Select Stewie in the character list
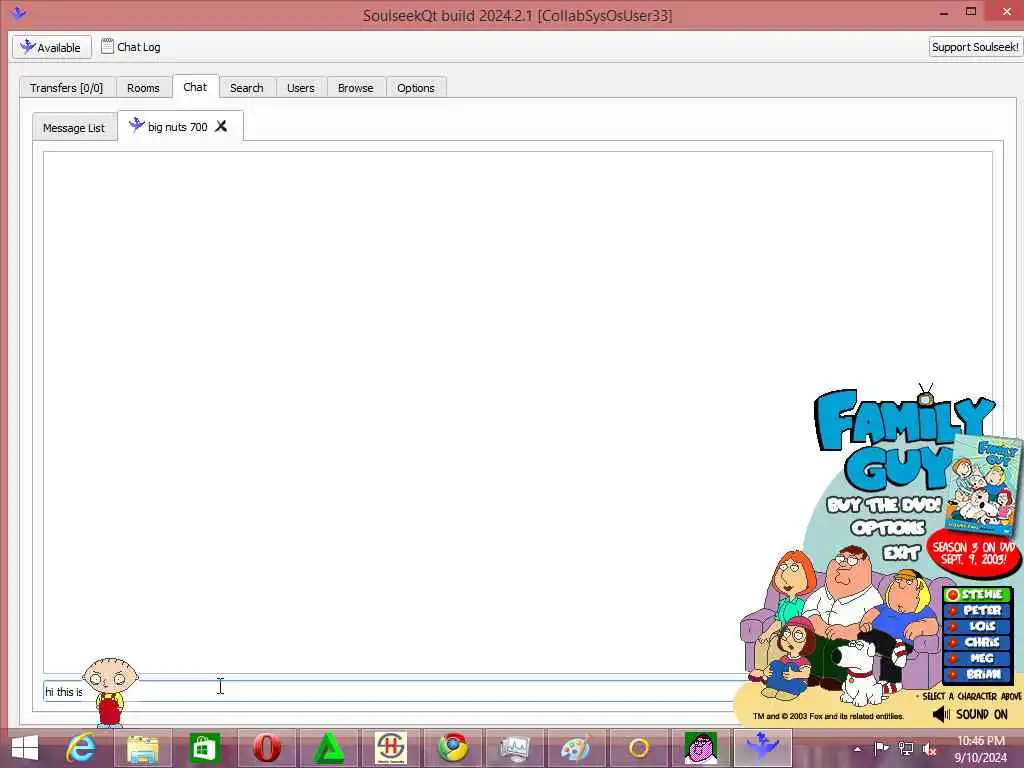1024x768 pixels. [x=977, y=594]
